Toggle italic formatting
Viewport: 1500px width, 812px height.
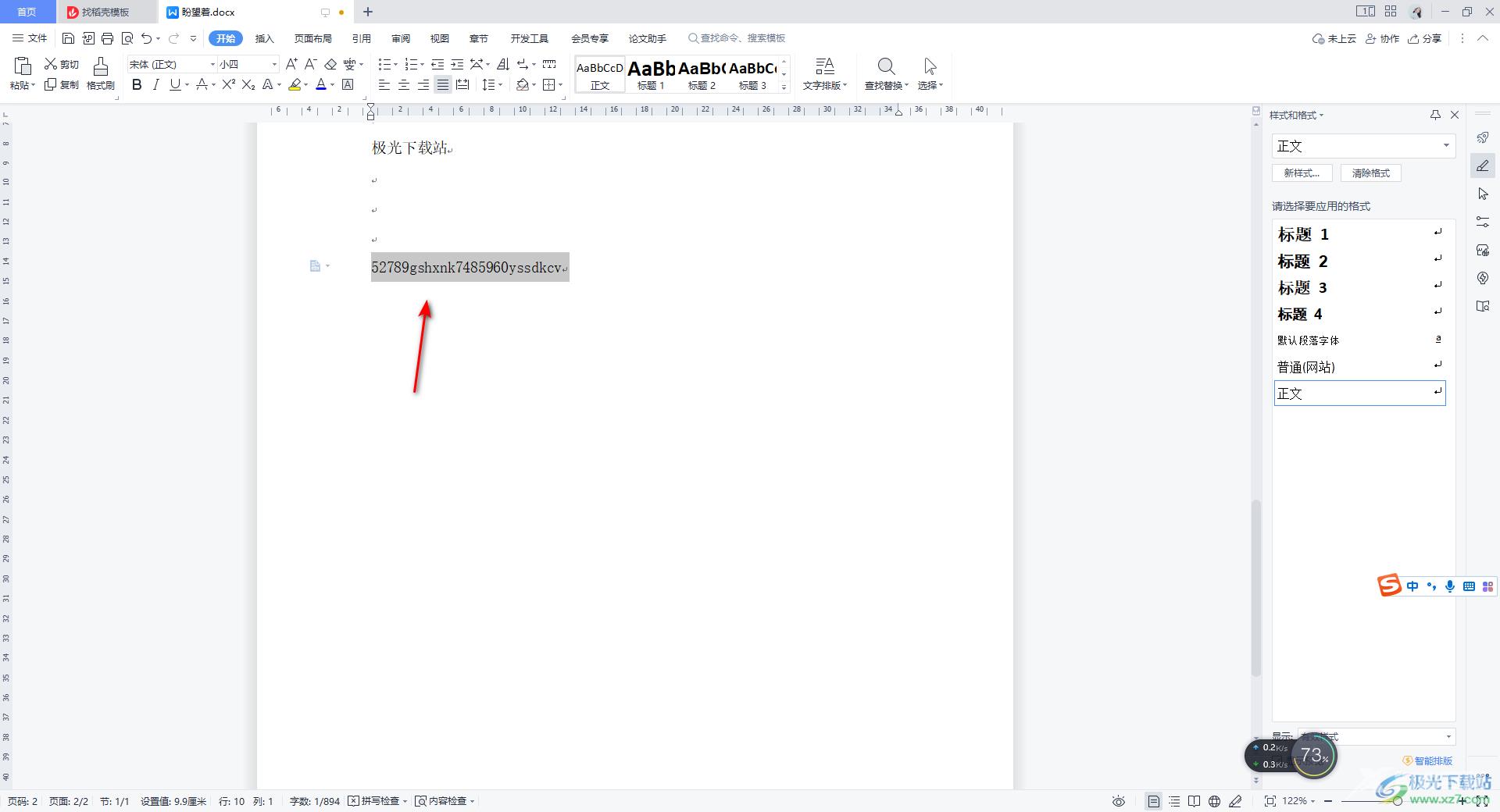click(155, 84)
